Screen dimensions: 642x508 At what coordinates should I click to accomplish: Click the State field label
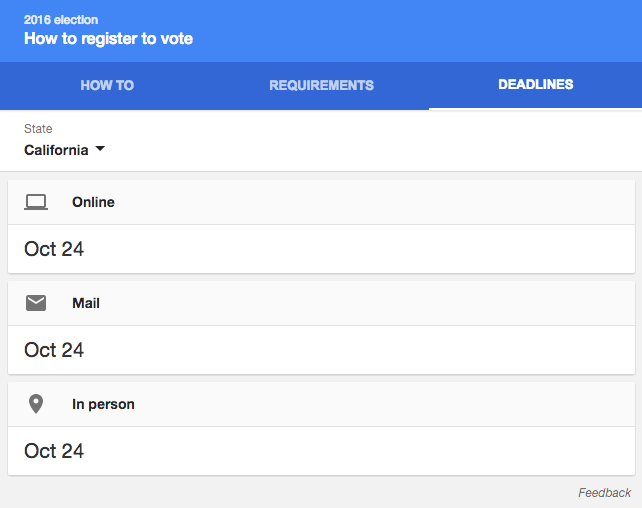tap(38, 129)
